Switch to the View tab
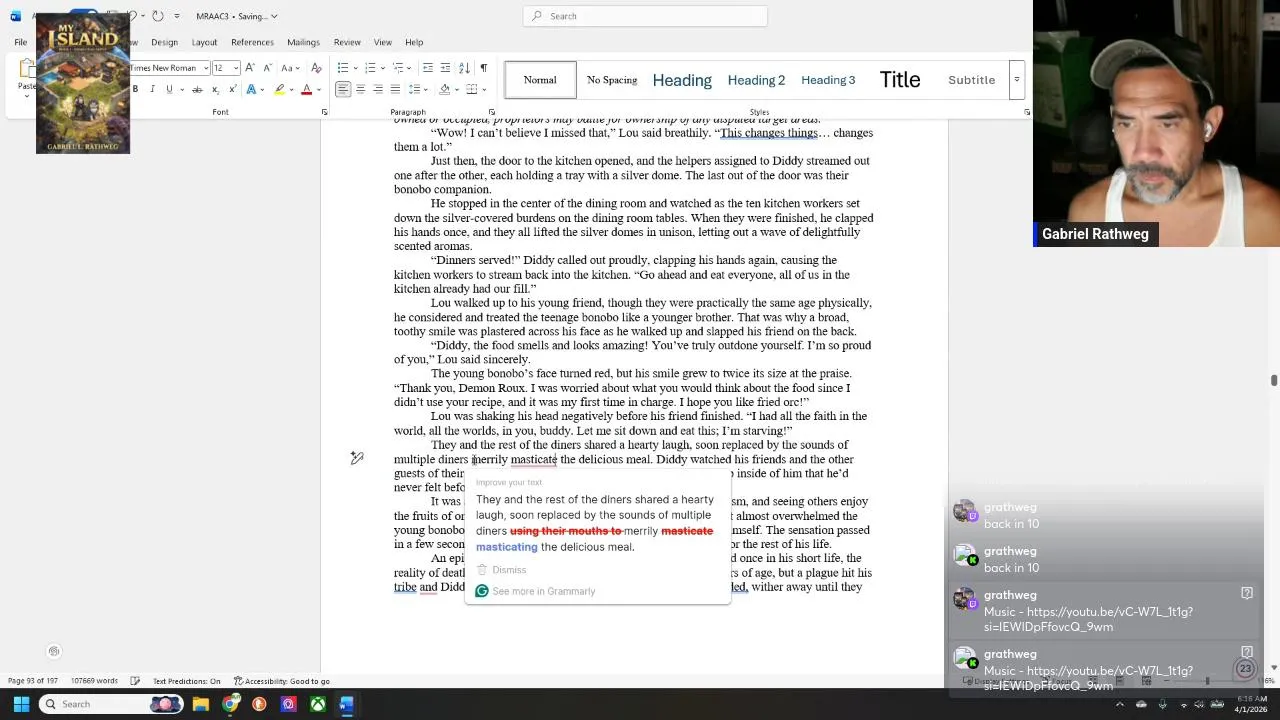This screenshot has width=1280, height=720. pos(382,42)
